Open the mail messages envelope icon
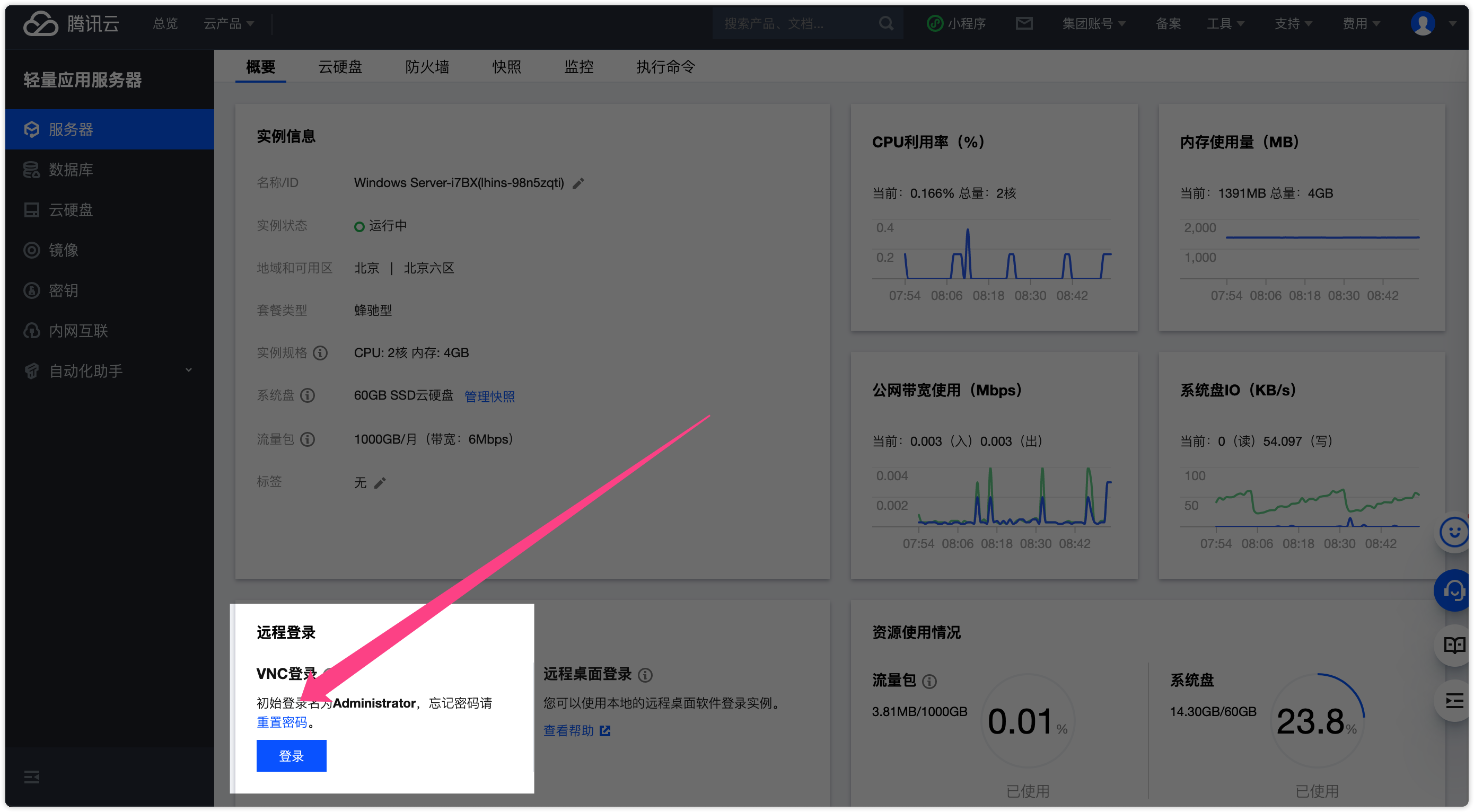The image size is (1474, 812). (x=1024, y=23)
